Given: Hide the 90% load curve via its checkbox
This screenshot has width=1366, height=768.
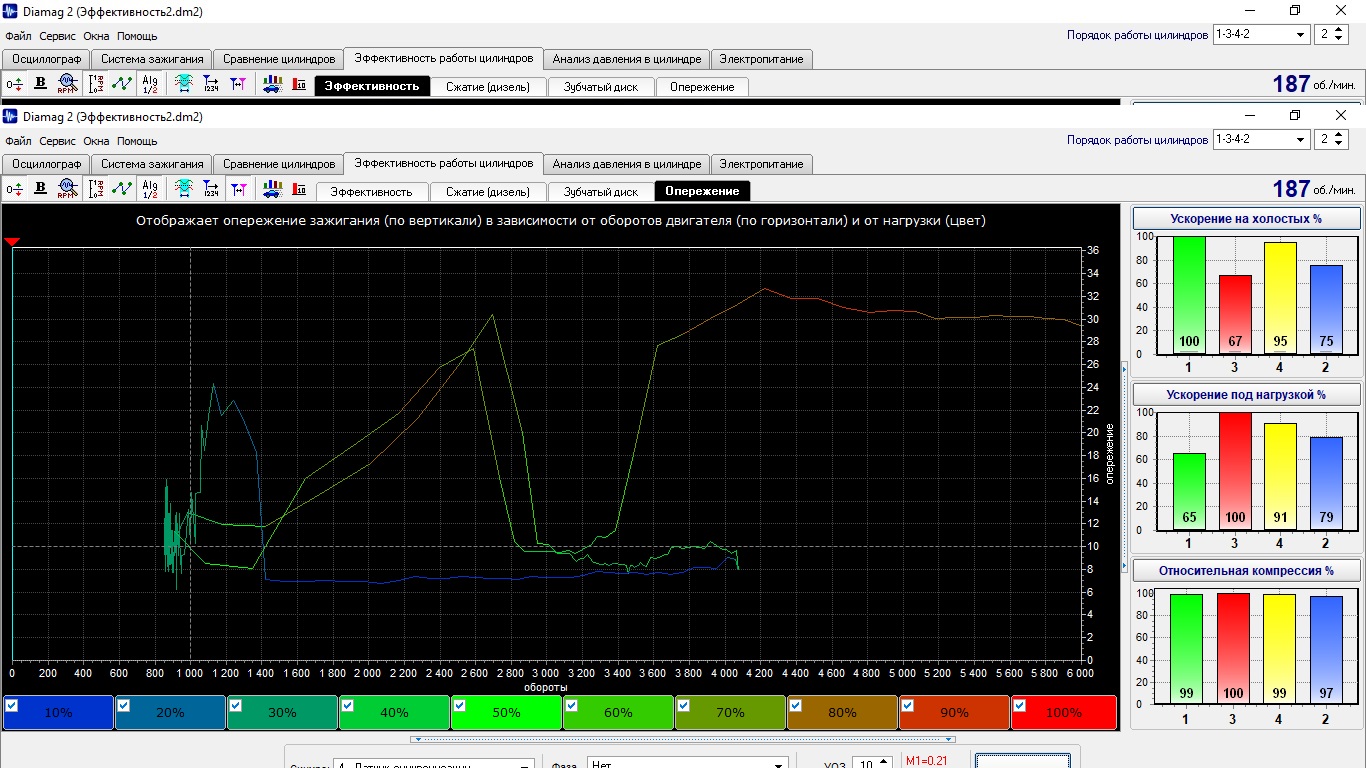Looking at the screenshot, I should (907, 705).
